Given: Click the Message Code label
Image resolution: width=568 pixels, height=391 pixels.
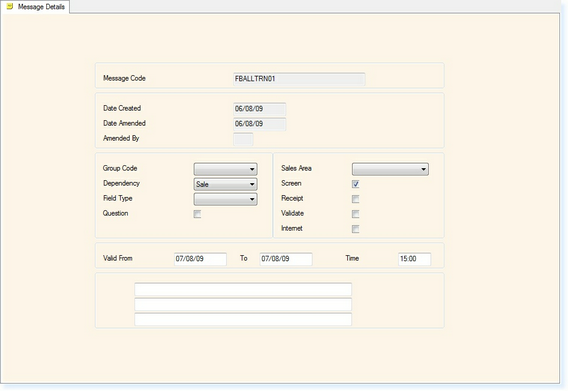Looking at the screenshot, I should (124, 78).
